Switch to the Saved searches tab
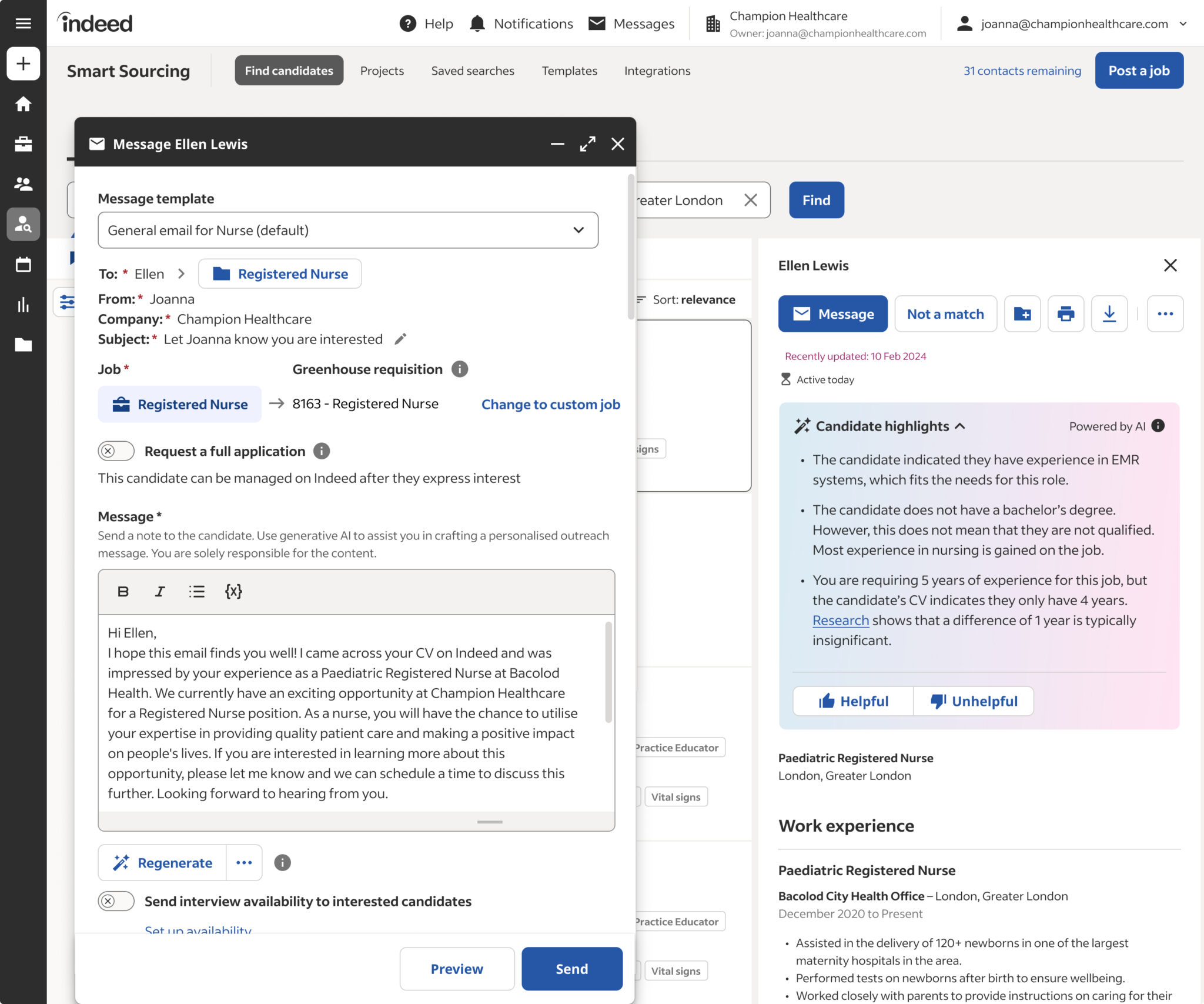Image resolution: width=1204 pixels, height=1004 pixels. 473,71
